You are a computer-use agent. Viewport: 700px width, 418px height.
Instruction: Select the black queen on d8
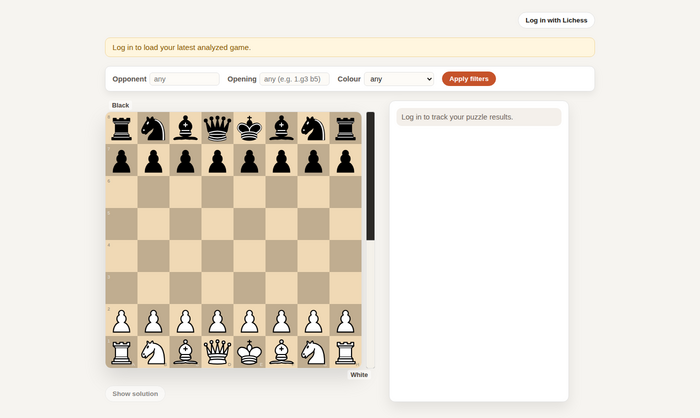[x=217, y=128]
